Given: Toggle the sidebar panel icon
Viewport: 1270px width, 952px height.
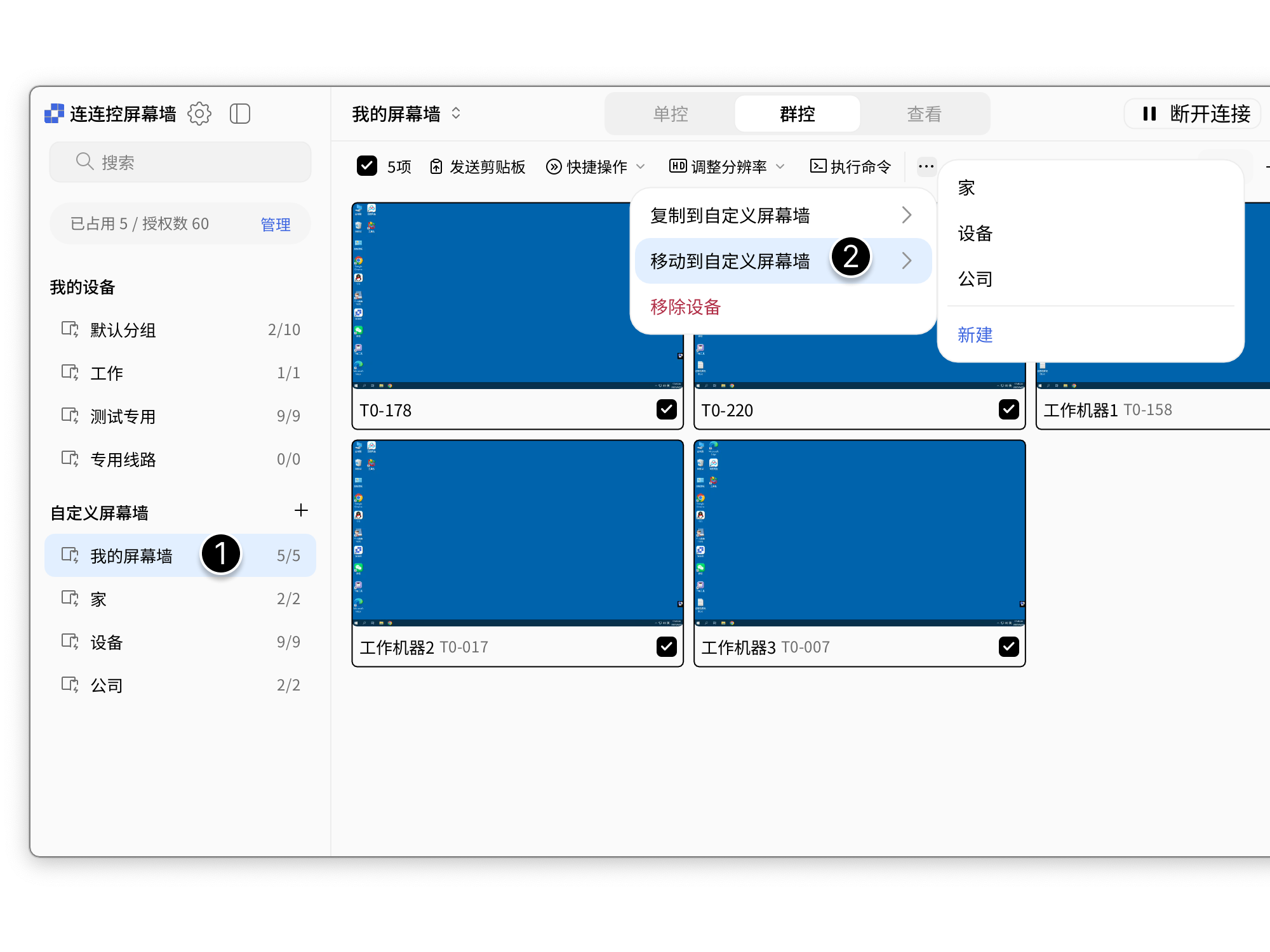Looking at the screenshot, I should point(240,114).
